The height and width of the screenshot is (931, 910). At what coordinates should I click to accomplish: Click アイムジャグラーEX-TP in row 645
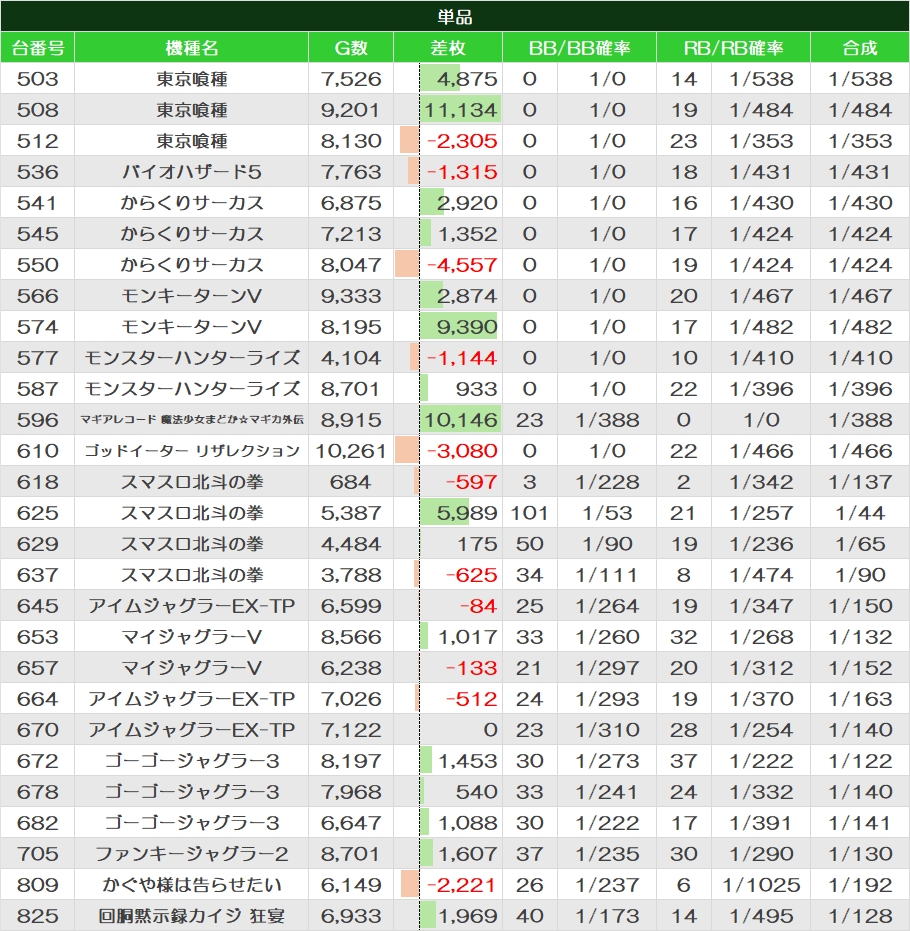pyautogui.click(x=192, y=606)
